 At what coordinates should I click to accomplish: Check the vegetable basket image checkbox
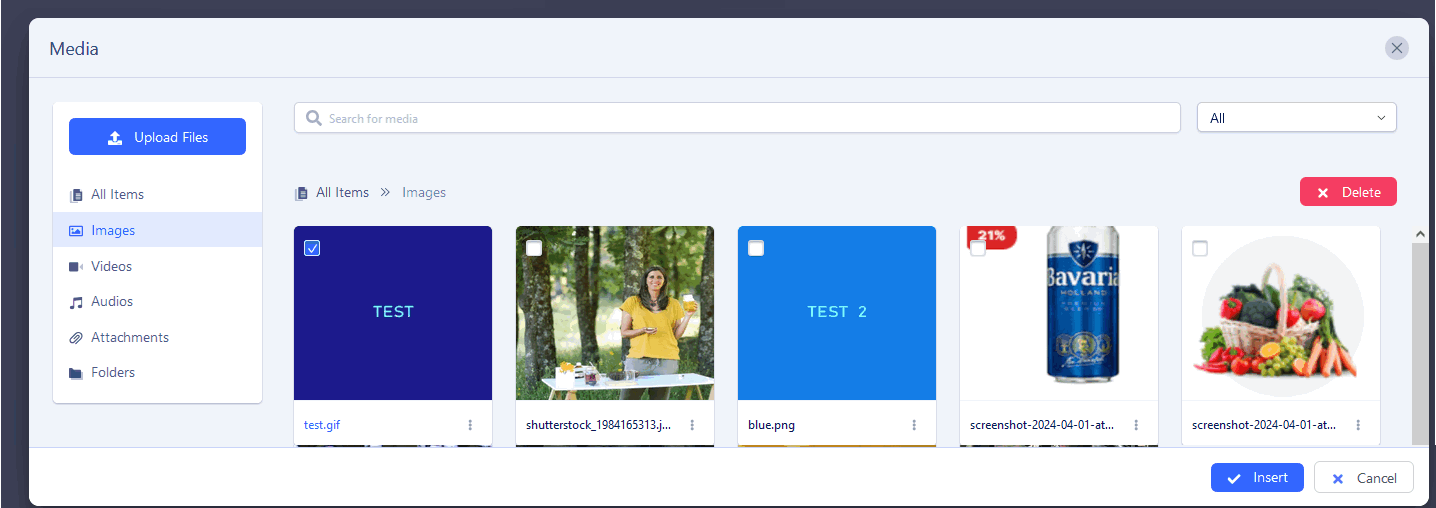(x=1200, y=248)
